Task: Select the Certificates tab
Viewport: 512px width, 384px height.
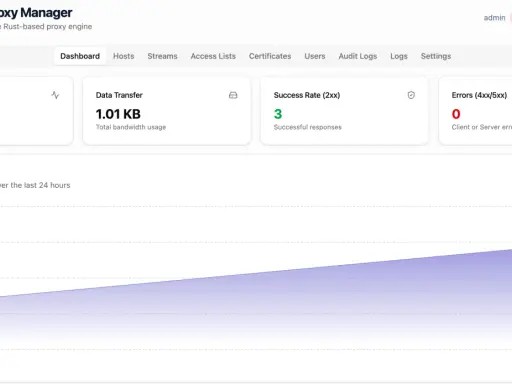Action: (x=270, y=56)
